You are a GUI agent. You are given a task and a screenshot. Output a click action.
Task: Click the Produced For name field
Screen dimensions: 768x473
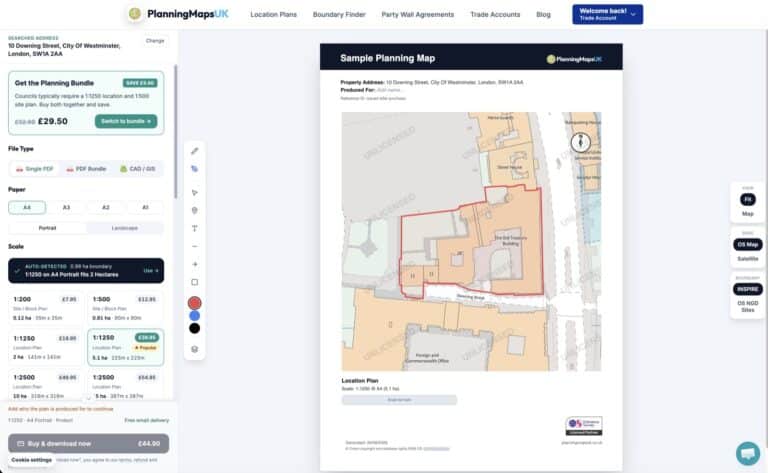tap(389, 90)
